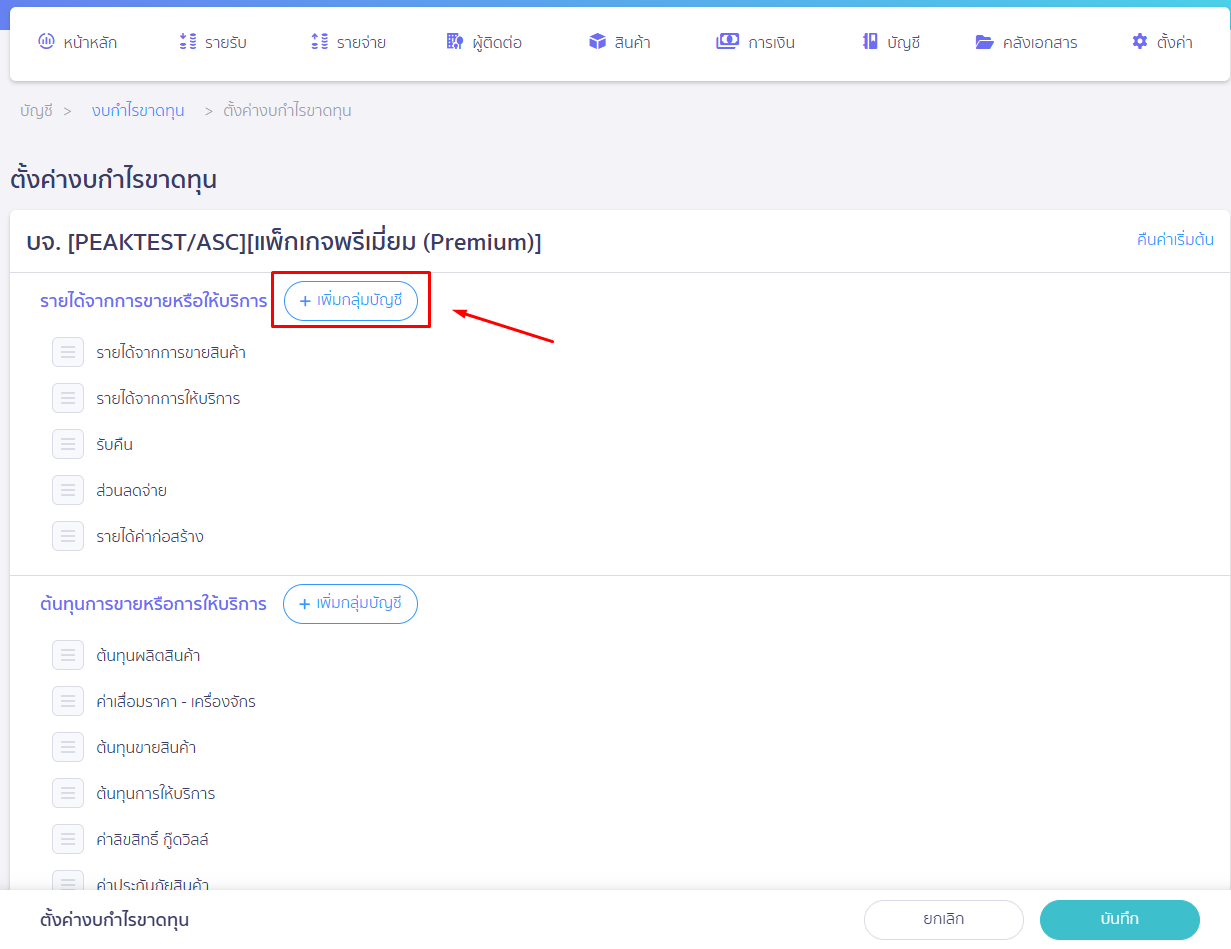1231x949 pixels.
Task: Click drag handle icon beside รายได้จากการให้บริการ
Action: tap(67, 398)
